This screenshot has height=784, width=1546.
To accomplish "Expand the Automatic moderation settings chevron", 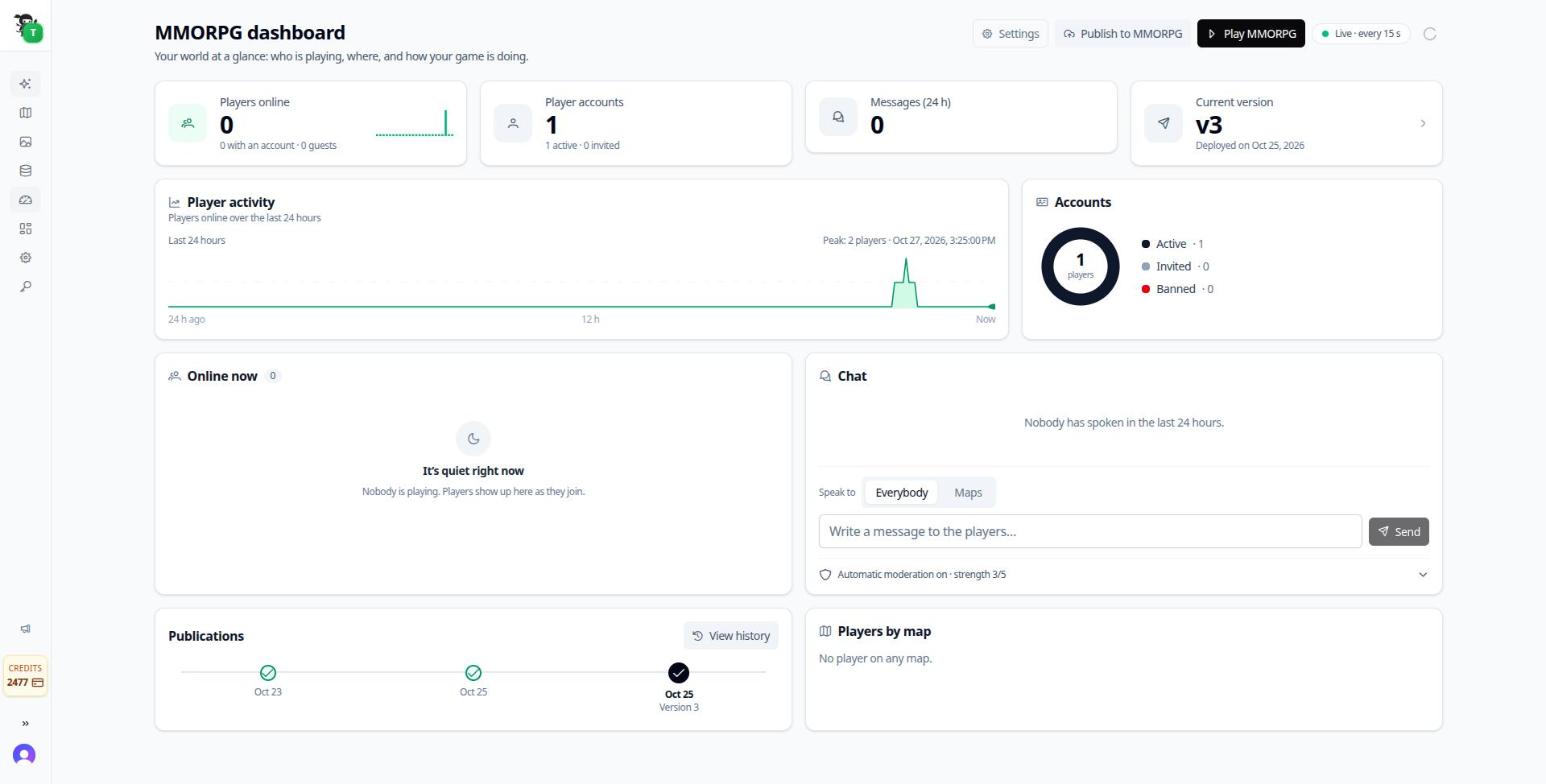I will click(x=1423, y=575).
